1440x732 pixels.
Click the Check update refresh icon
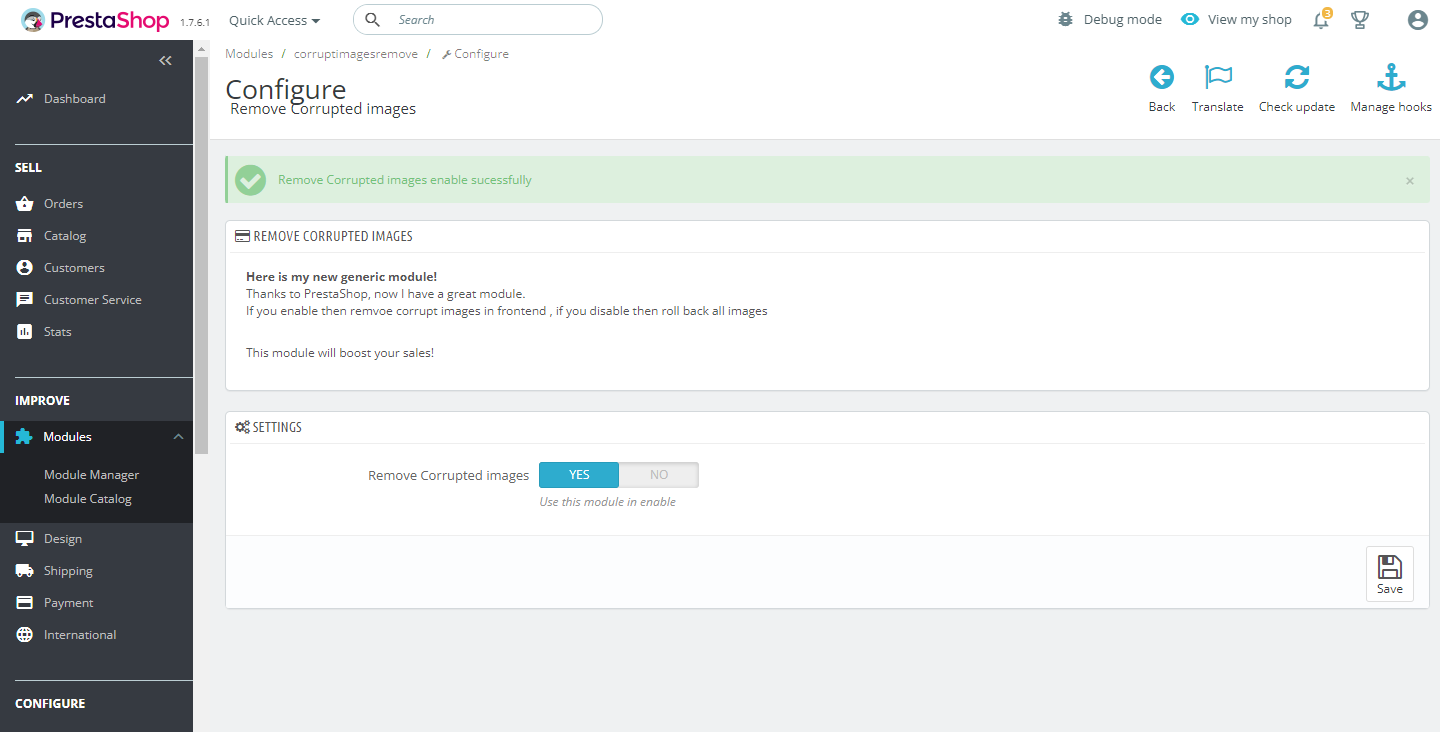pos(1297,77)
